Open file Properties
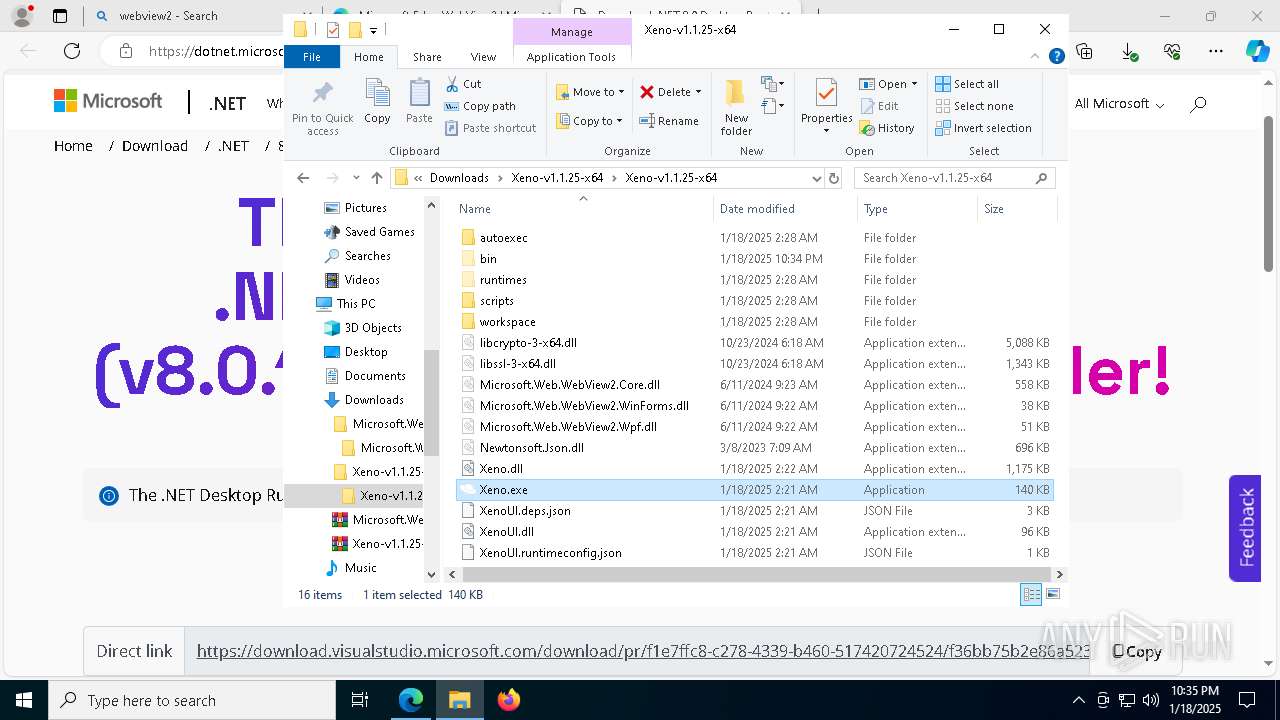 click(x=826, y=106)
